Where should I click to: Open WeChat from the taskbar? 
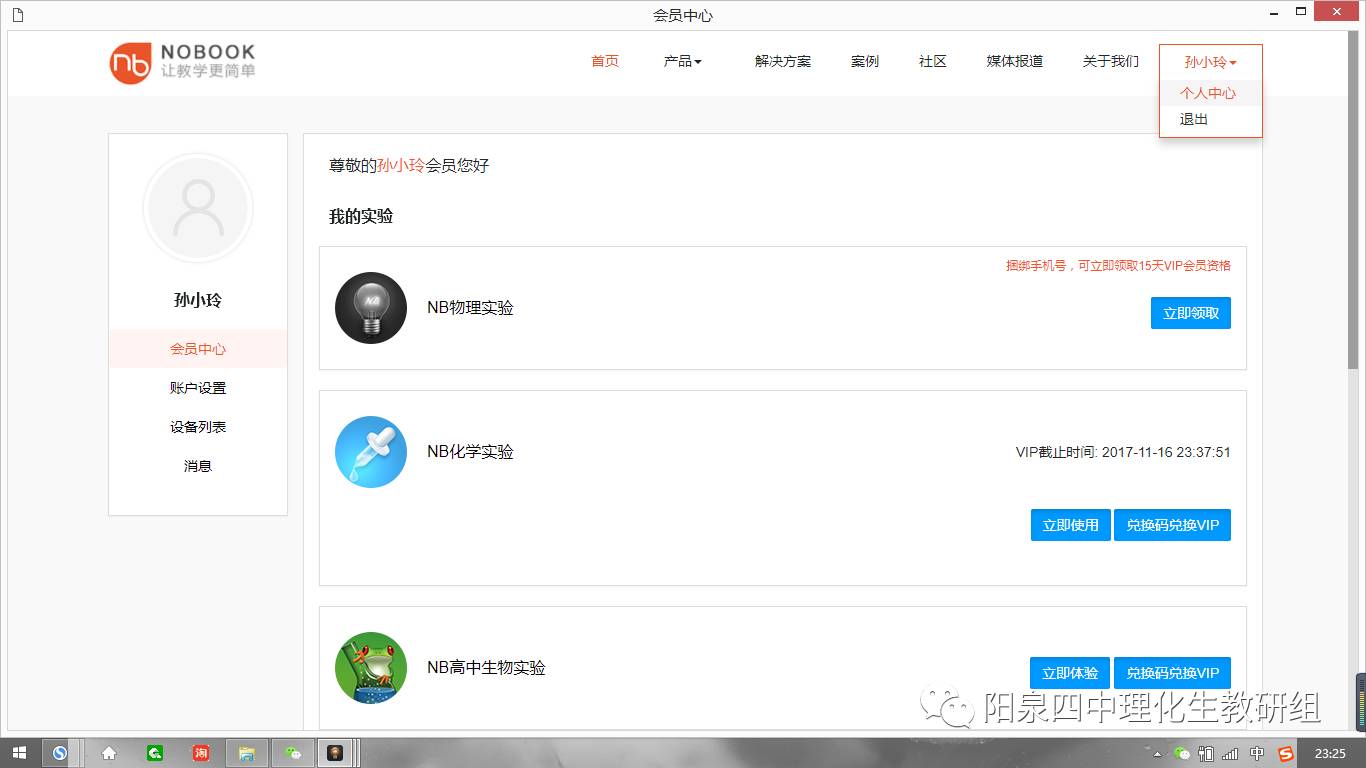click(292, 753)
